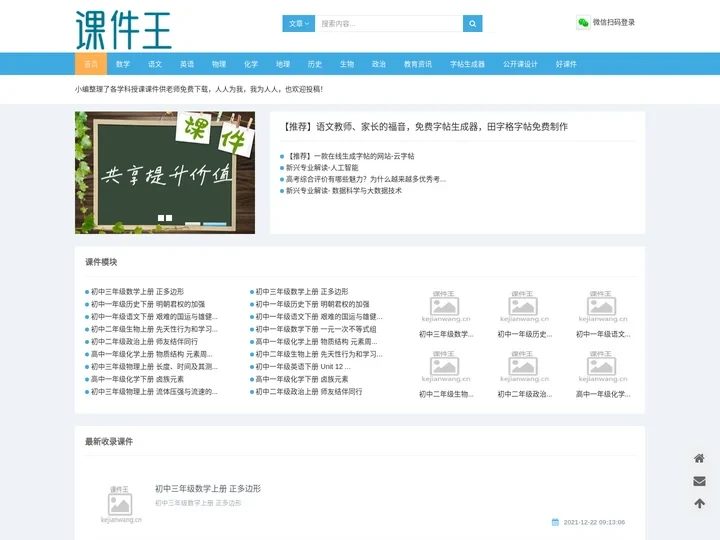
Task: Open middle column 初中三年级数学上册 正多边形
Action: pos(302,292)
